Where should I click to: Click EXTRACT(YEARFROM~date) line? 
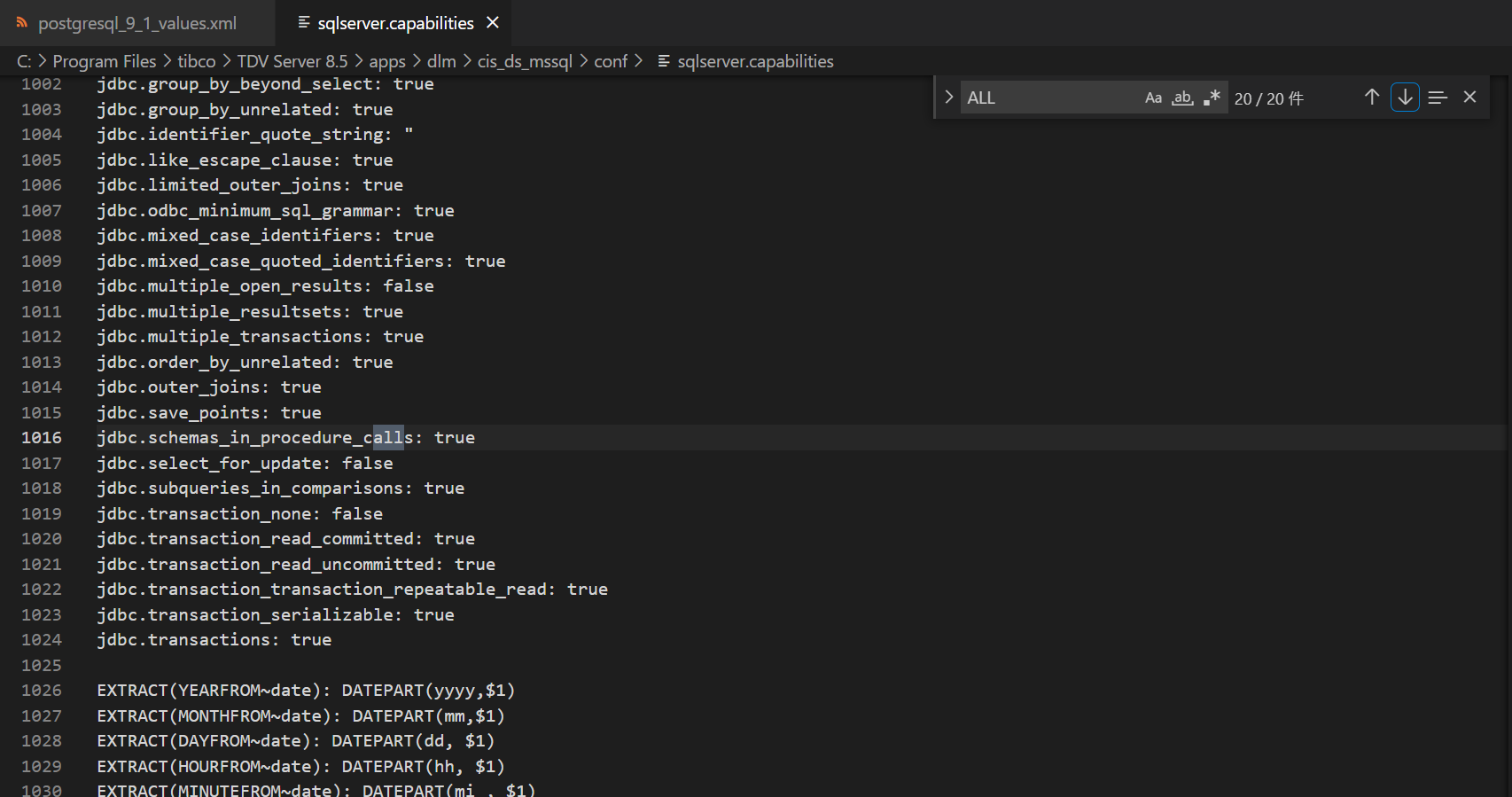(307, 691)
